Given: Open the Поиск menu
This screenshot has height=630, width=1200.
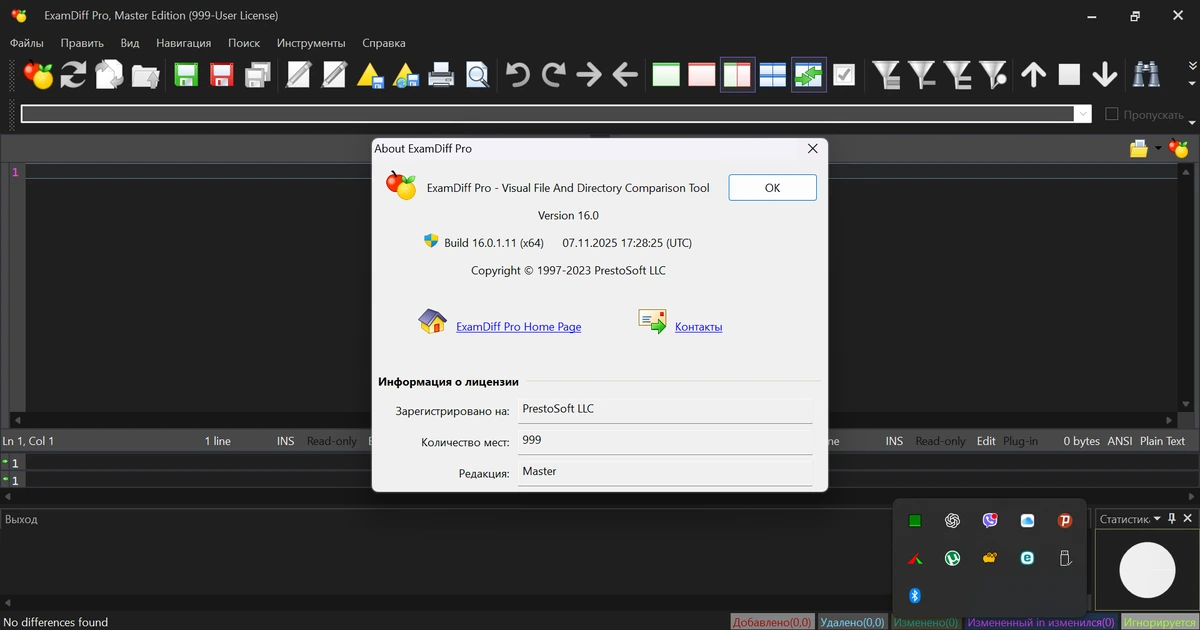Looking at the screenshot, I should [x=244, y=43].
